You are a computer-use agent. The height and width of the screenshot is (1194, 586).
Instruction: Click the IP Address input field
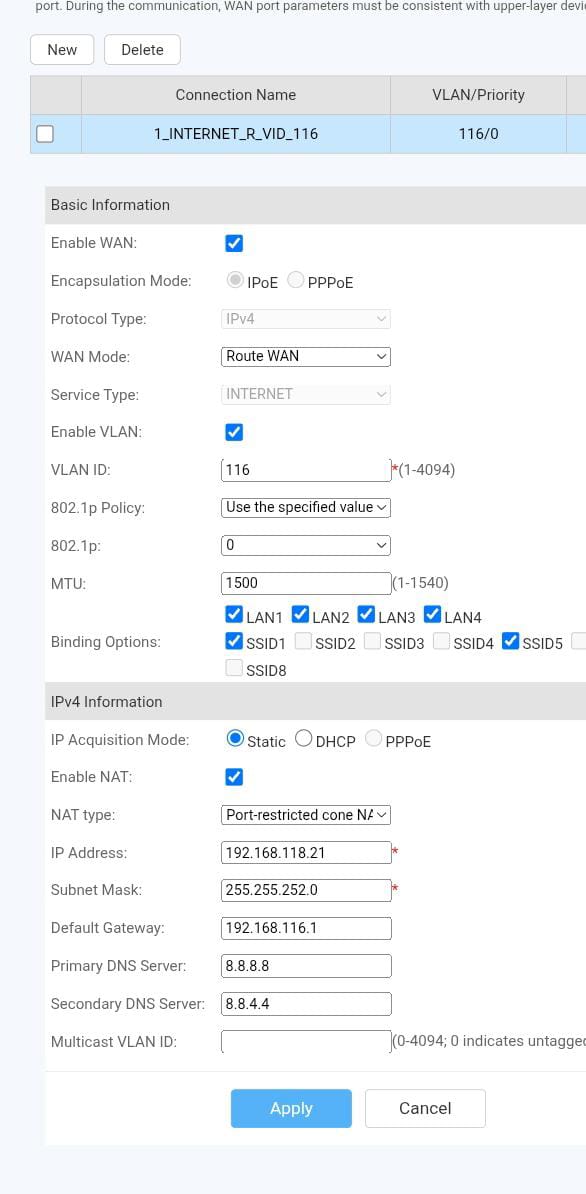pyautogui.click(x=306, y=853)
